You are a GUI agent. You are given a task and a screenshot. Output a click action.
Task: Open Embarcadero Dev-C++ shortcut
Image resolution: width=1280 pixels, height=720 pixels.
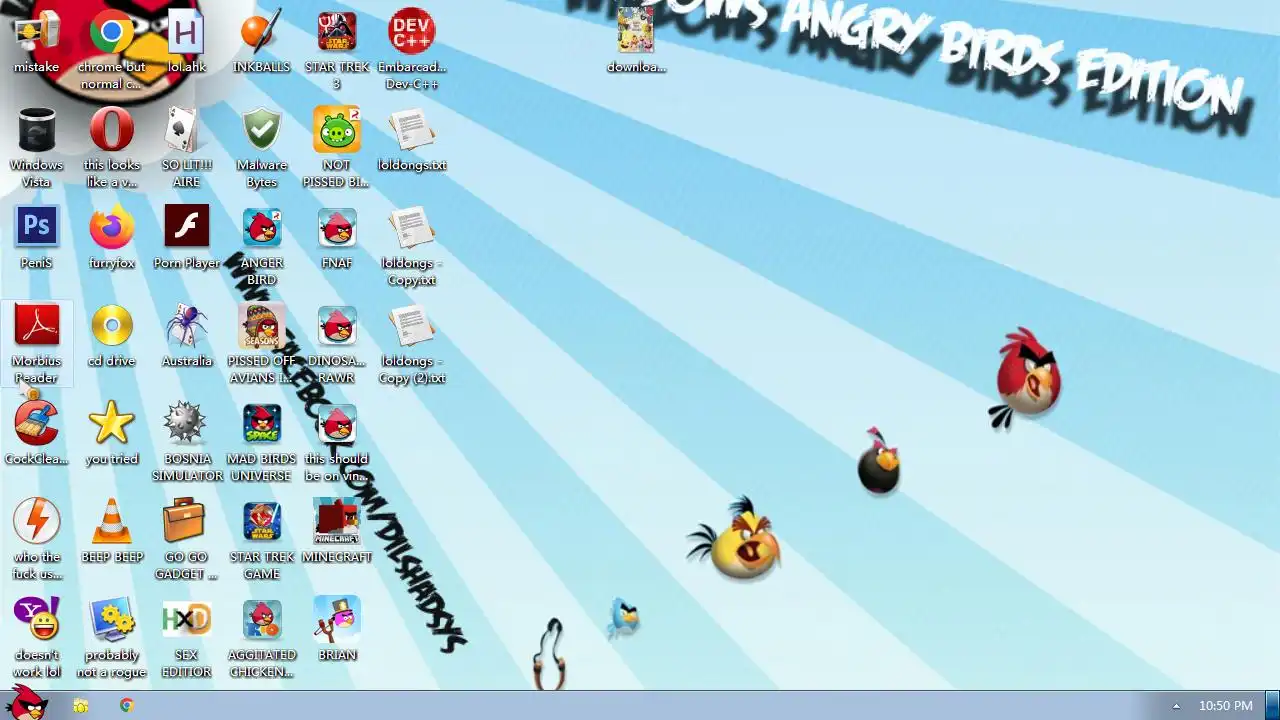click(412, 50)
